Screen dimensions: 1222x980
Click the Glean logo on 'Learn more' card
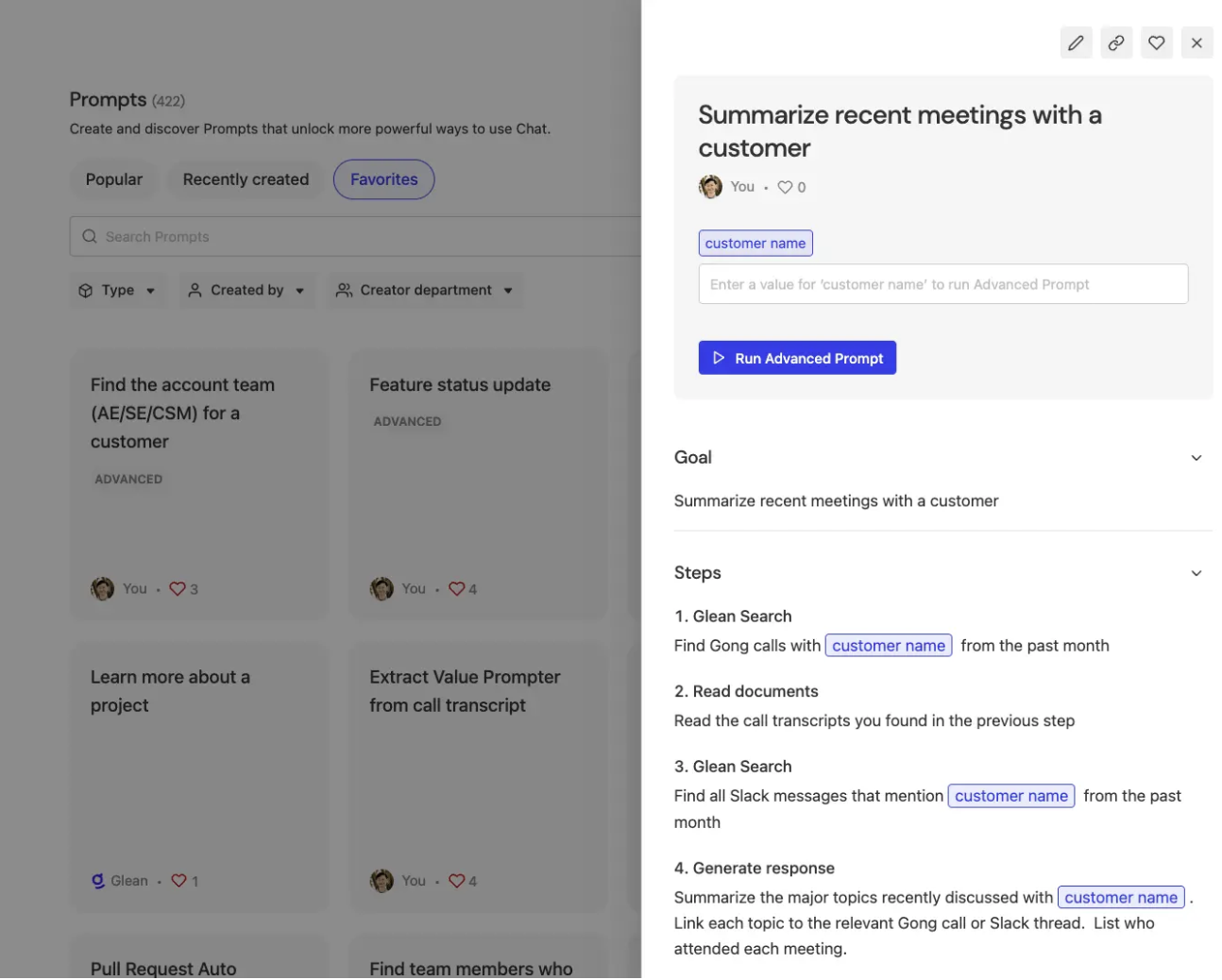(x=98, y=880)
